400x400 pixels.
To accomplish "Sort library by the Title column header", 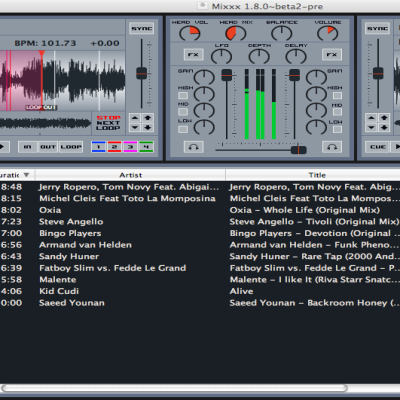I will [317, 175].
